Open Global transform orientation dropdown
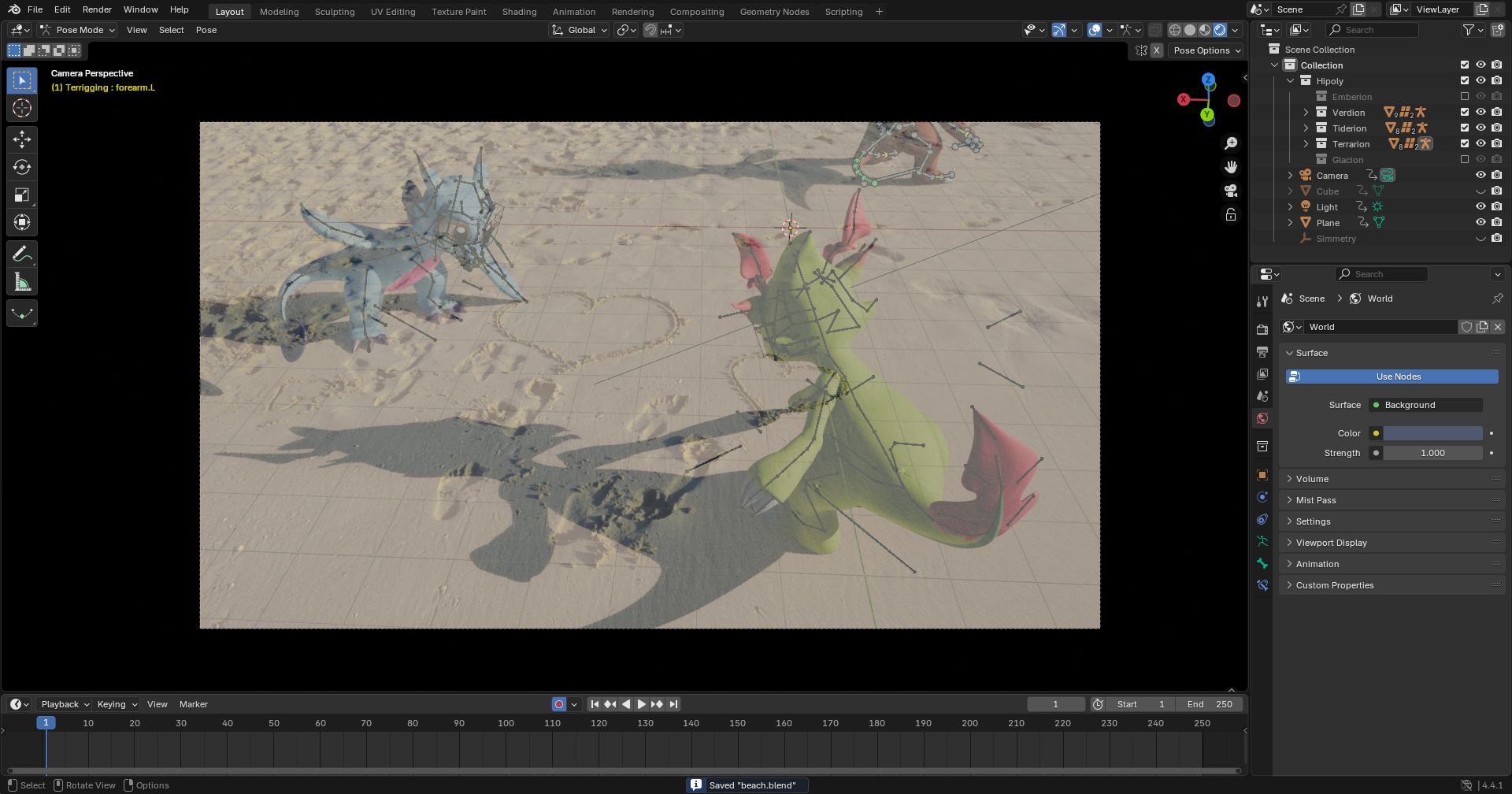The width and height of the screenshot is (1512, 794). click(580, 30)
